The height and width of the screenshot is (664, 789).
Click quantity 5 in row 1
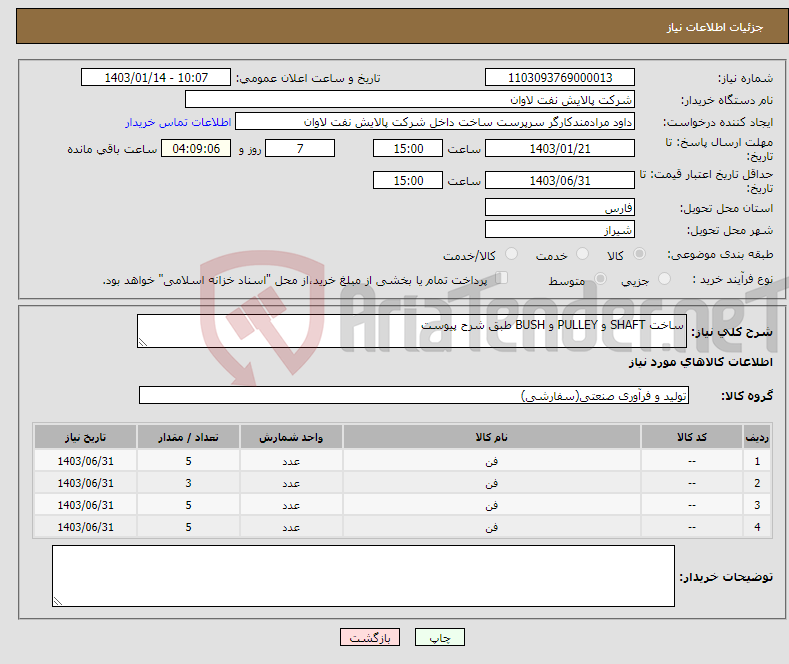pos(188,461)
